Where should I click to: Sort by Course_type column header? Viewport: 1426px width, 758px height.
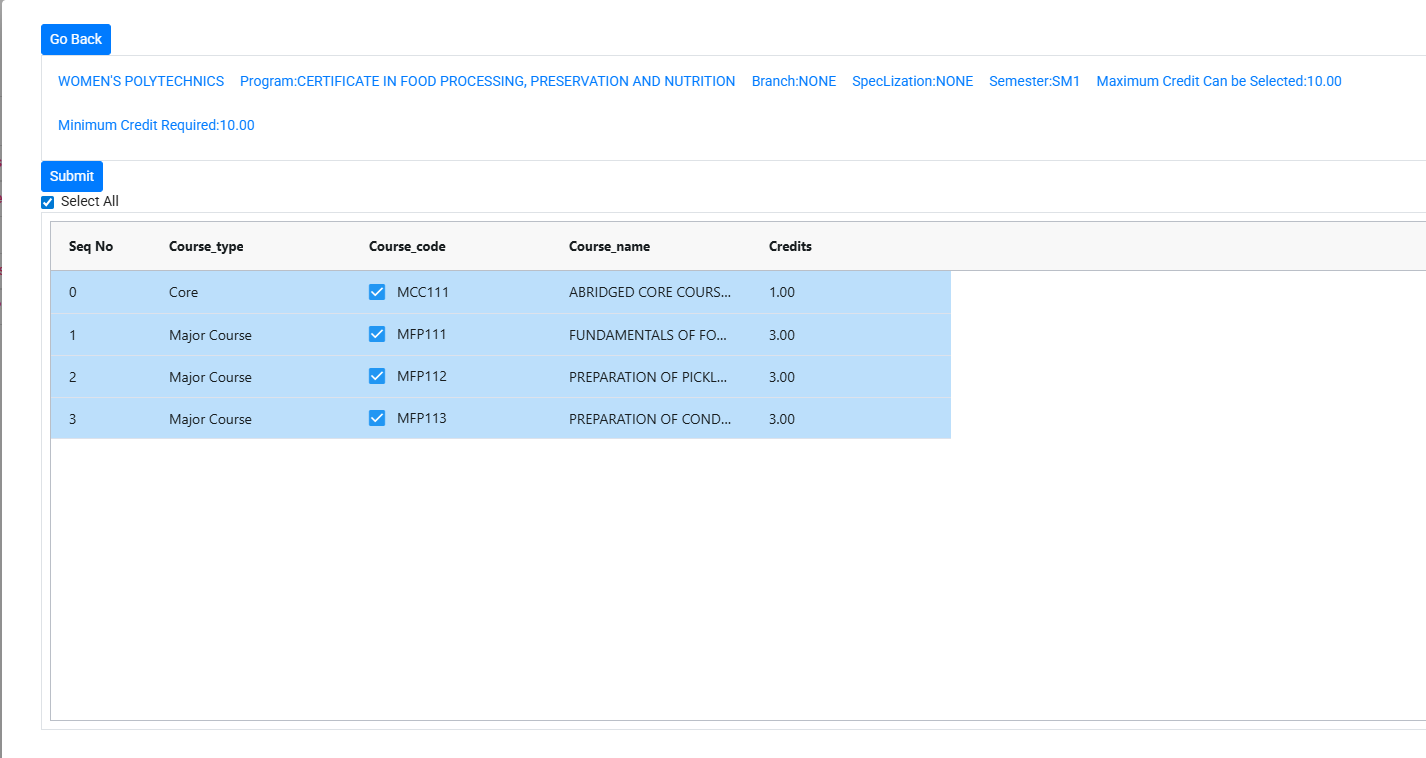click(206, 246)
